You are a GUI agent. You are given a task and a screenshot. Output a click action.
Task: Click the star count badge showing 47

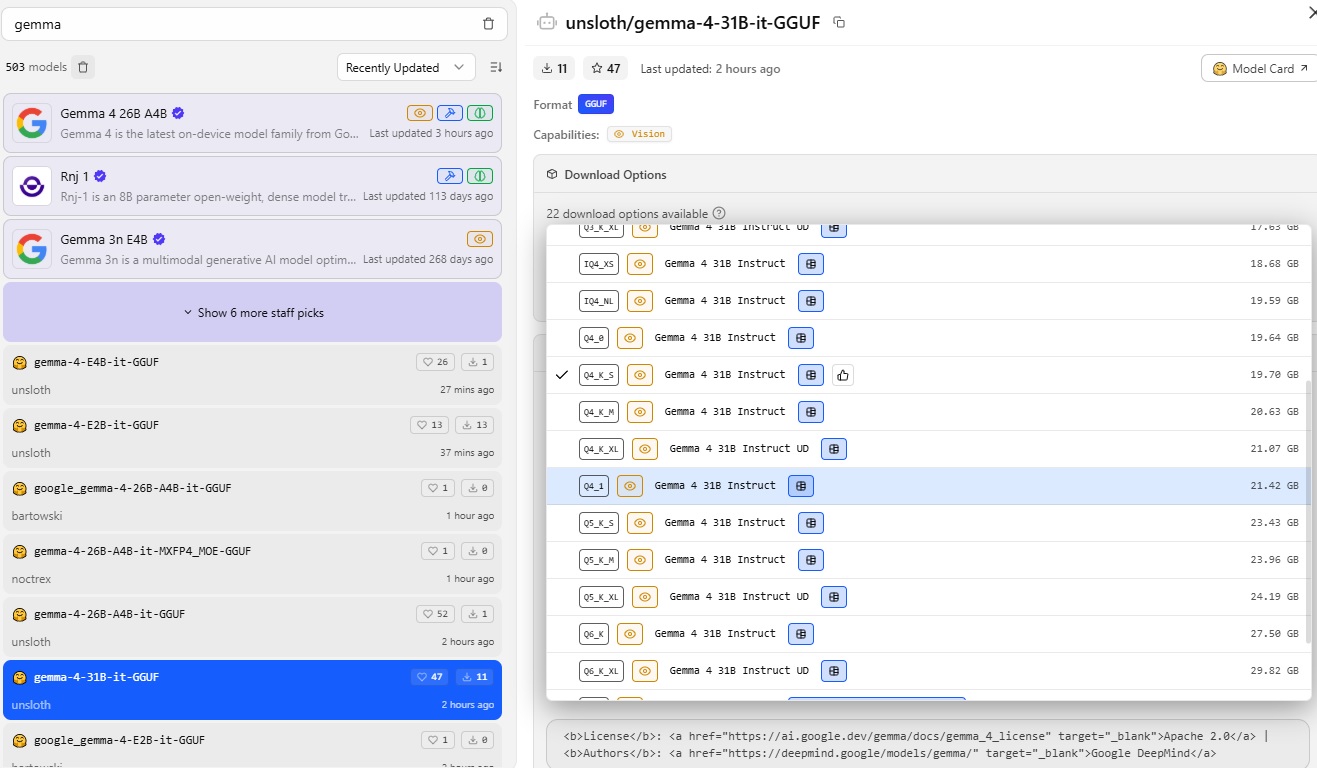(606, 69)
